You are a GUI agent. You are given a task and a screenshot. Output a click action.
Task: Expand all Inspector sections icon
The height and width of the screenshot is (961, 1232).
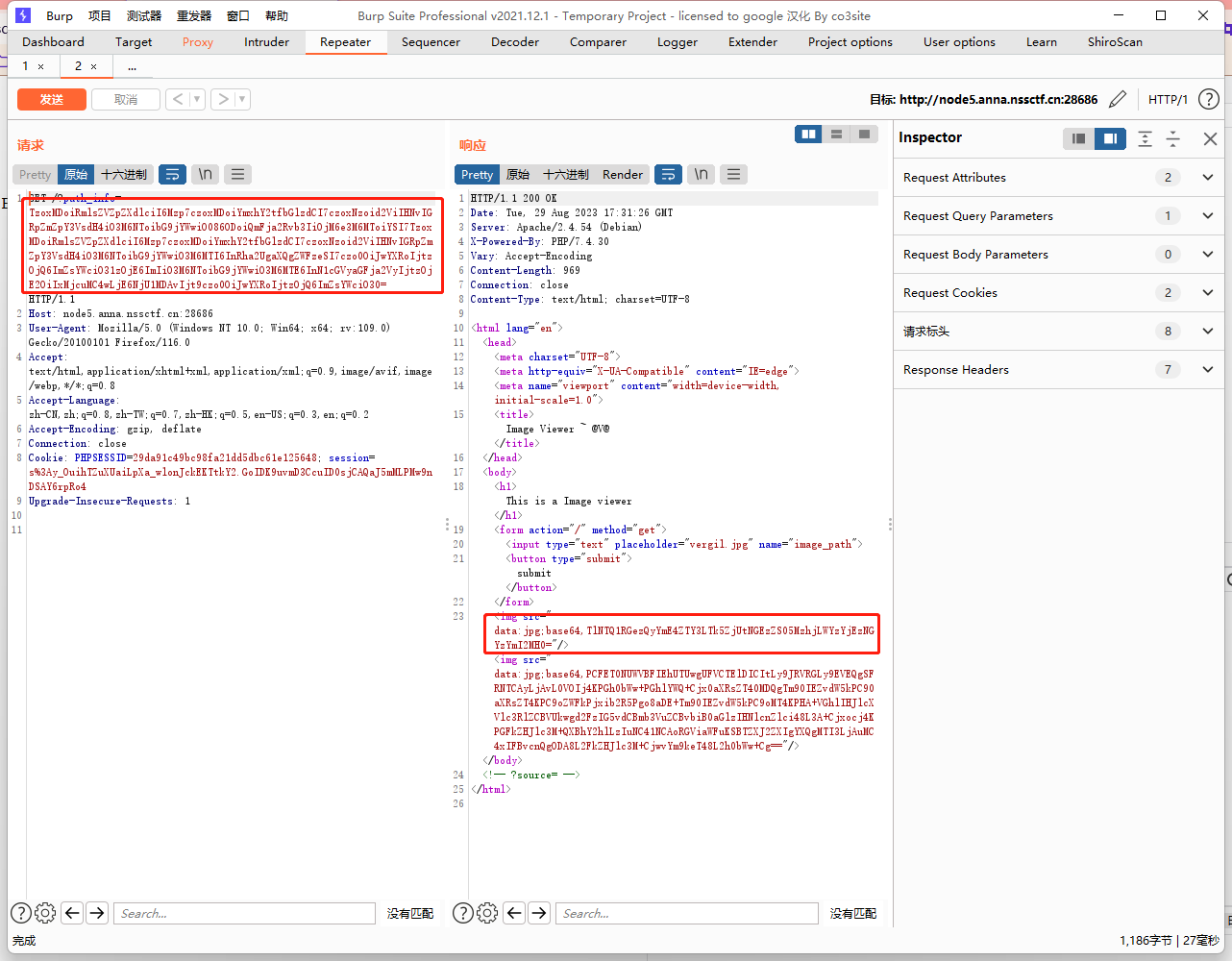[1145, 138]
